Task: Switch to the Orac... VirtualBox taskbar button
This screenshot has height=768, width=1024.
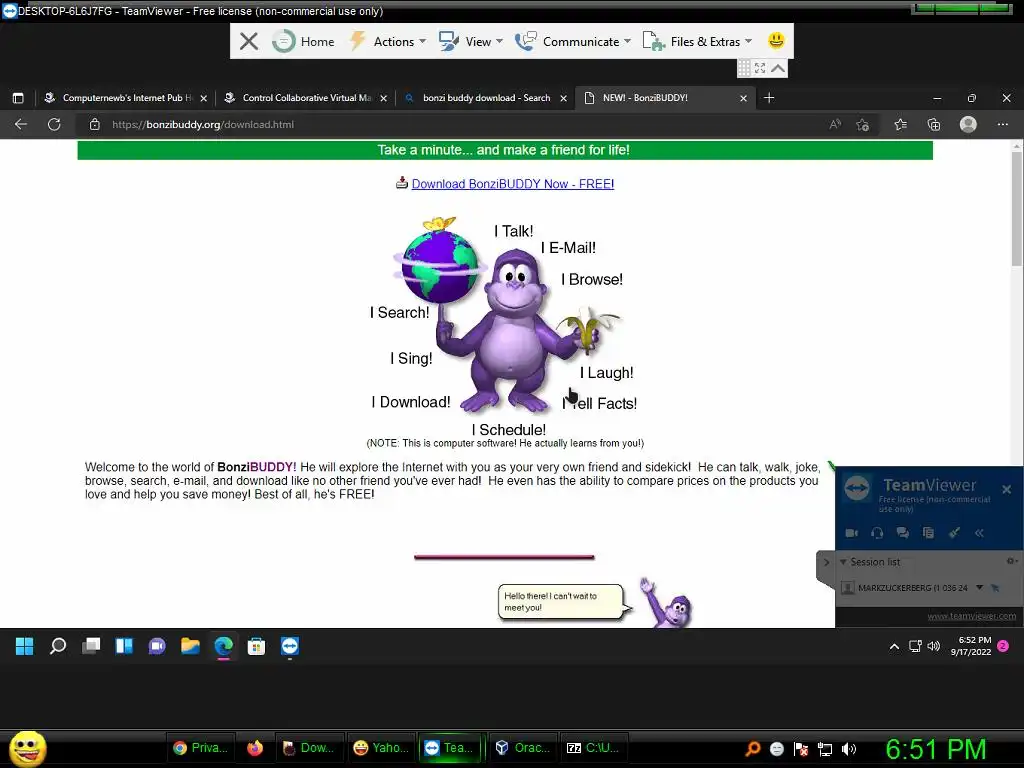Action: pos(523,748)
